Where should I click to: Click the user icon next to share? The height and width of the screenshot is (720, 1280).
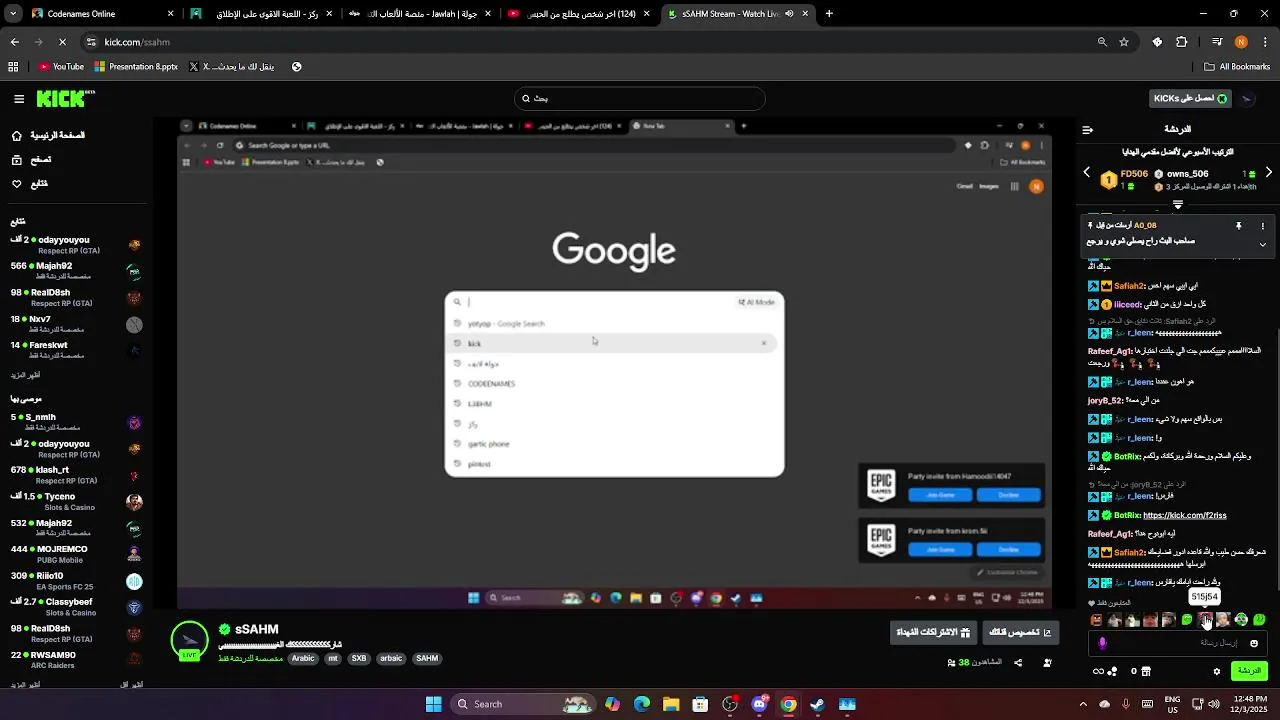tap(1047, 662)
